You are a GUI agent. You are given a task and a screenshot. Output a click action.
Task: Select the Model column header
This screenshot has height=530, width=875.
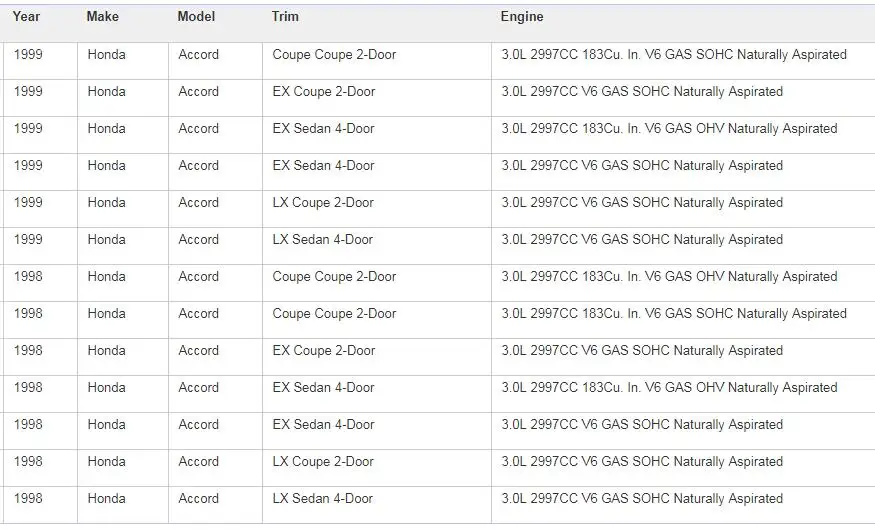(x=196, y=17)
